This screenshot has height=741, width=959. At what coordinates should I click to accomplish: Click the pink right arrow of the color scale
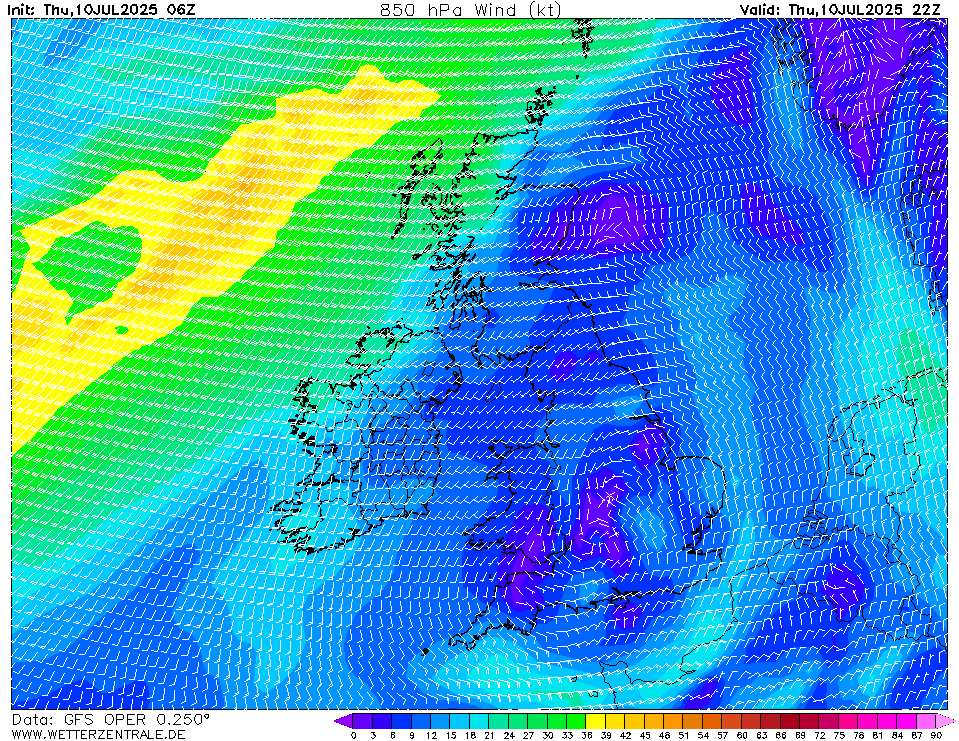point(946,721)
